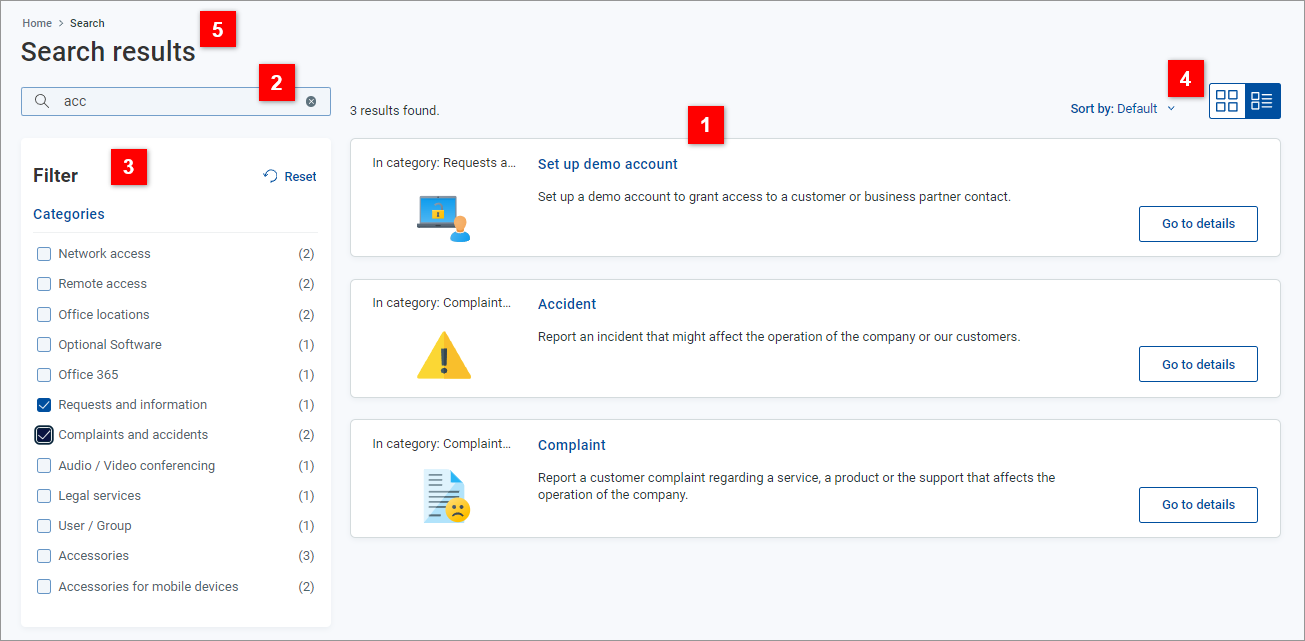Switch to list view icon
This screenshot has height=641, width=1305.
coord(1262,101)
